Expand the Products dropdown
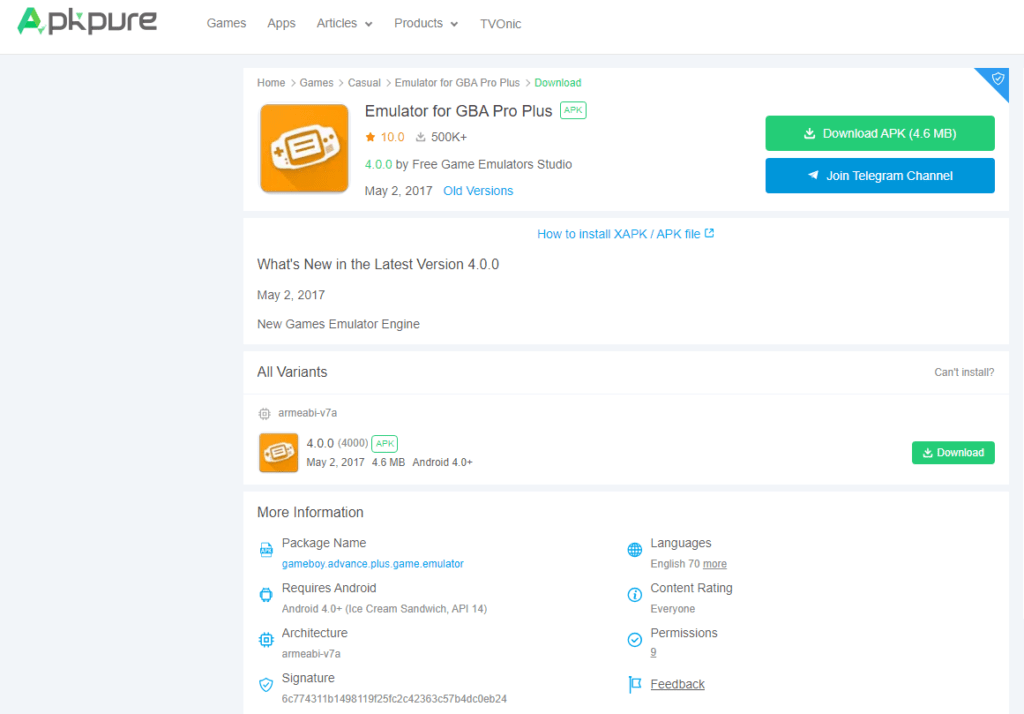Screen dimensions: 1024x714 (426, 24)
